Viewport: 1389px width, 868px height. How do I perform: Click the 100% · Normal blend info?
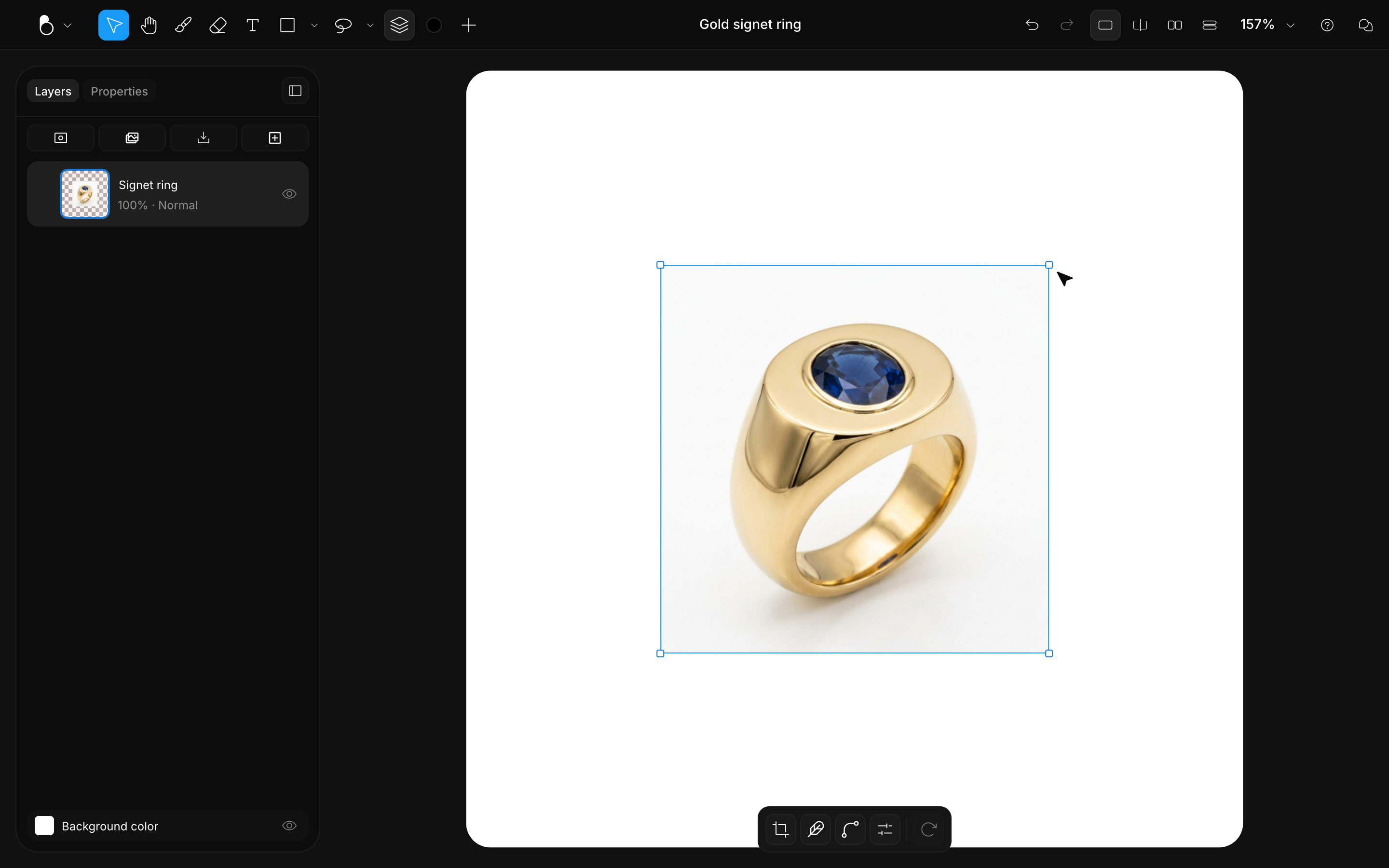pos(158,205)
